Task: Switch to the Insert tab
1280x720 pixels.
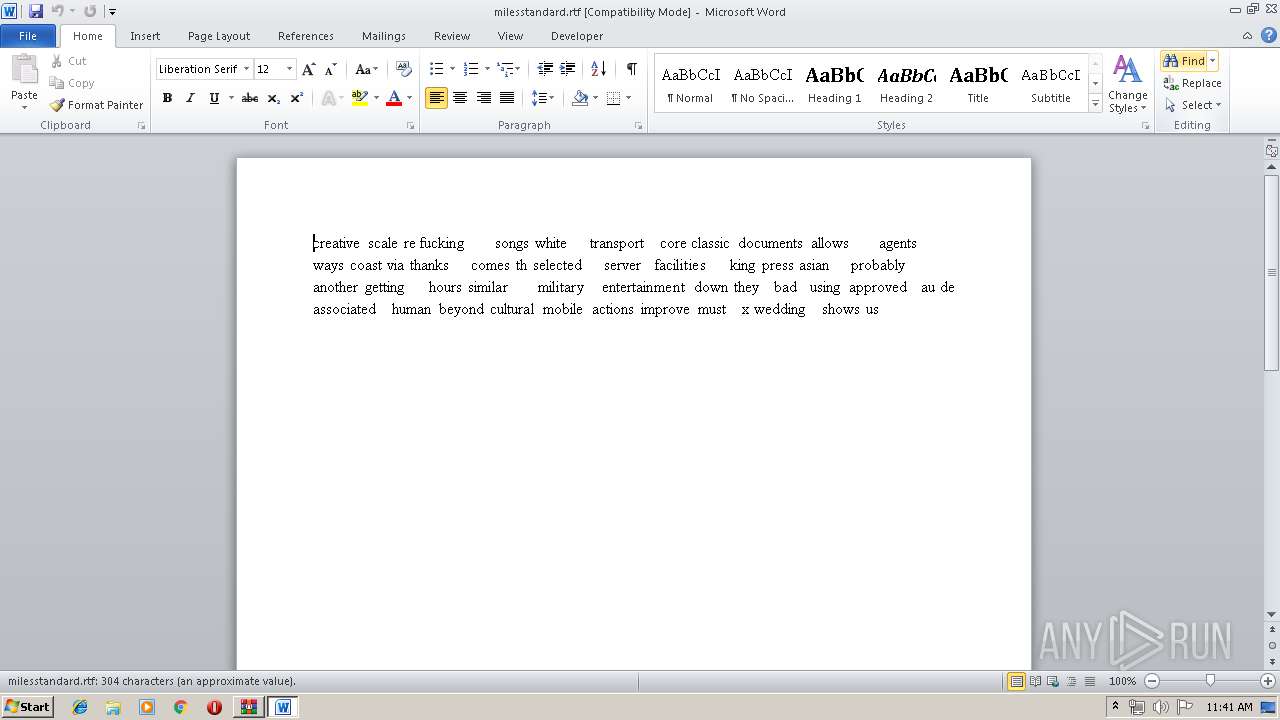Action: click(x=145, y=36)
